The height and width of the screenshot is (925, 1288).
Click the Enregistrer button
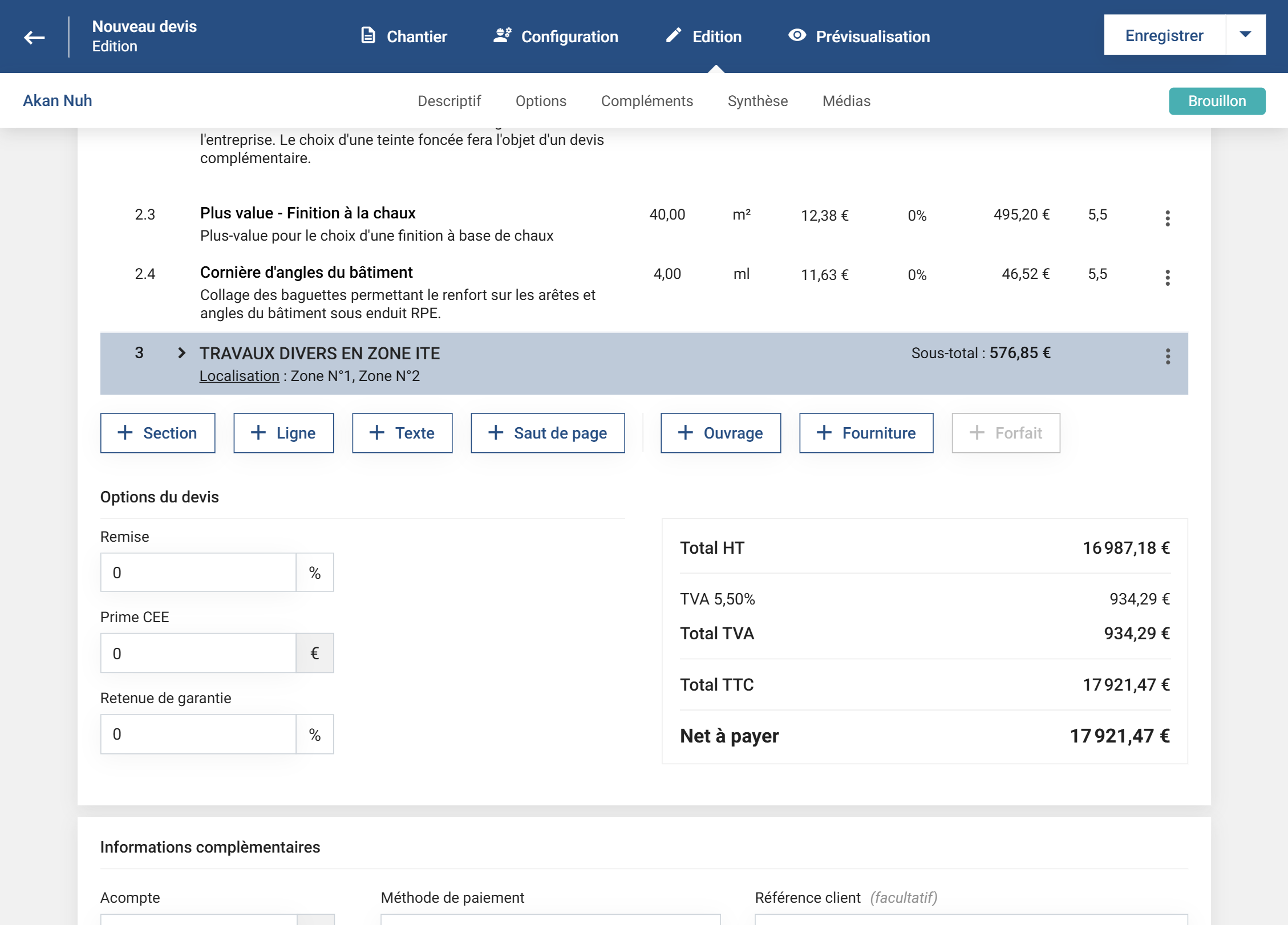(x=1164, y=35)
